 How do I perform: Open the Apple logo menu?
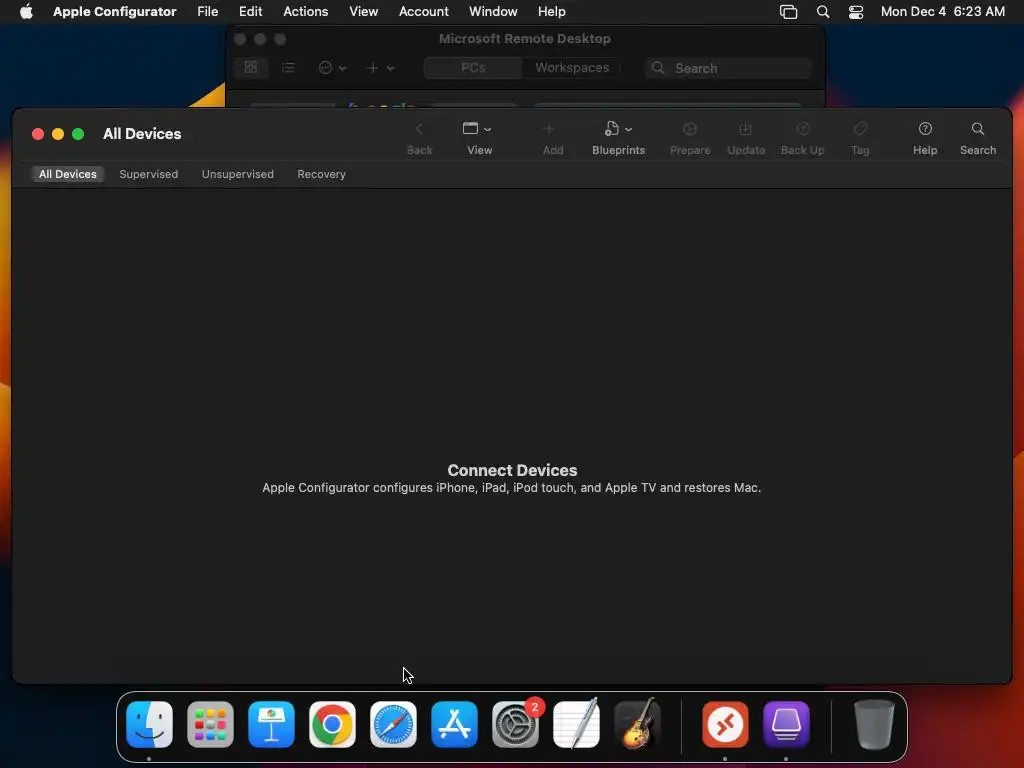26,12
